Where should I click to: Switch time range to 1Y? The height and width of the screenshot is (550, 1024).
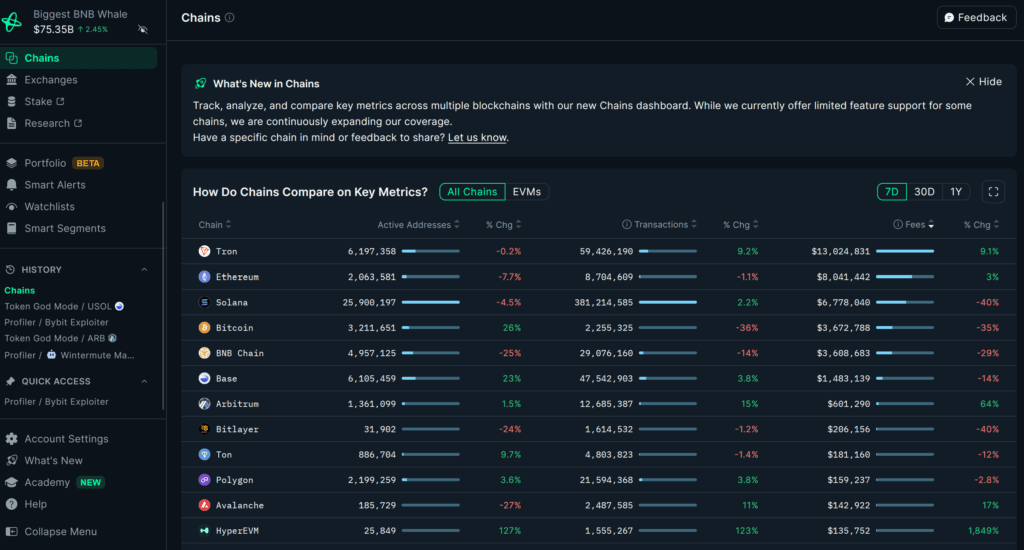coord(956,192)
